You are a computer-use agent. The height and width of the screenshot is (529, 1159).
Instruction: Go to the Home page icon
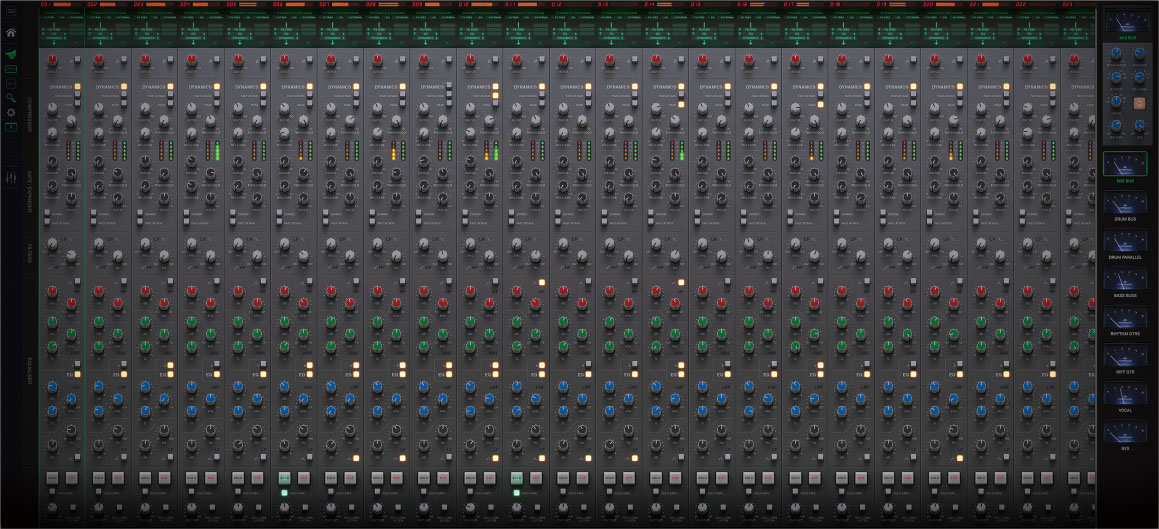click(x=11, y=33)
